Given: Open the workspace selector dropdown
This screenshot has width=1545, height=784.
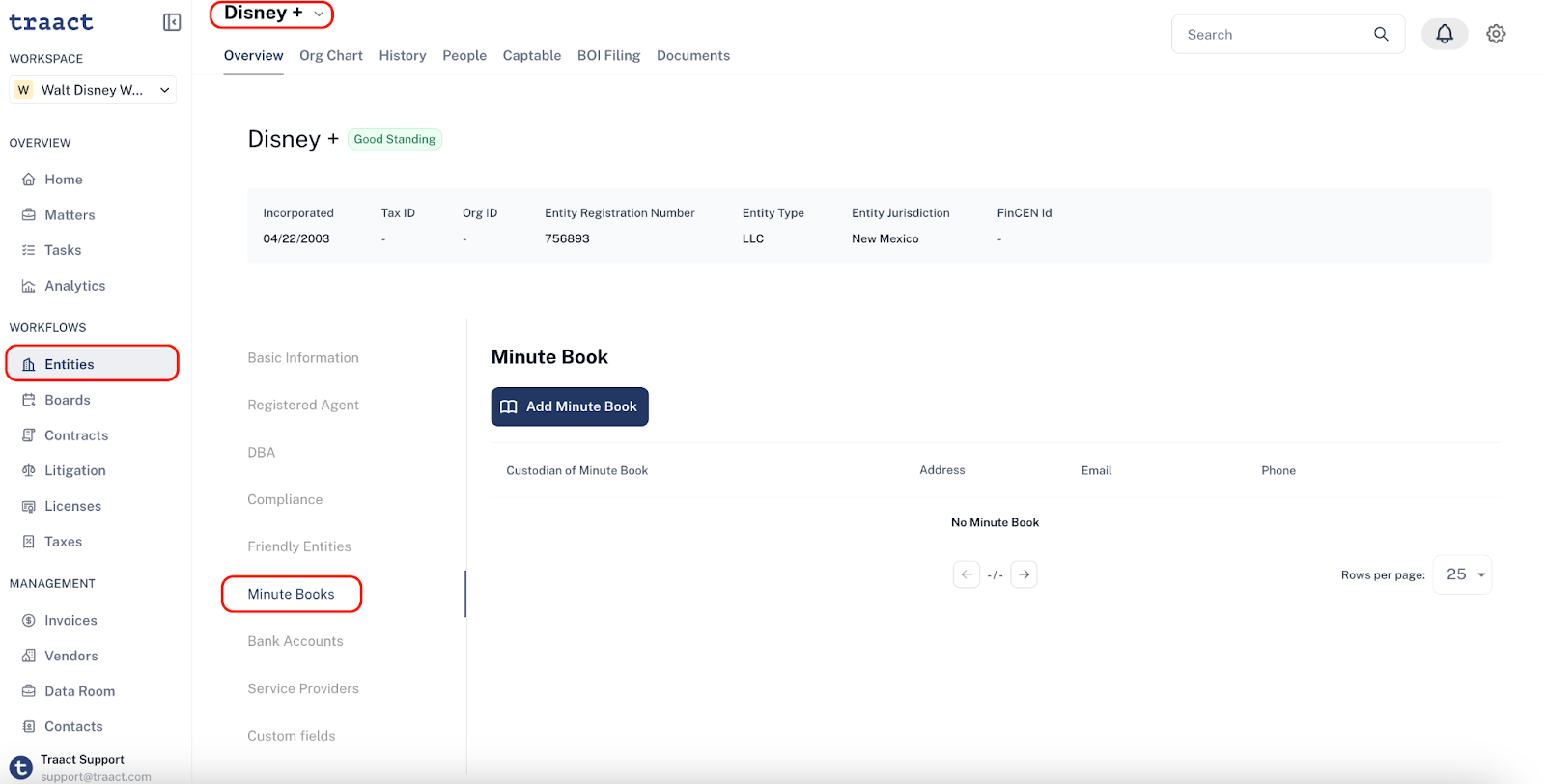Looking at the screenshot, I should coord(93,90).
